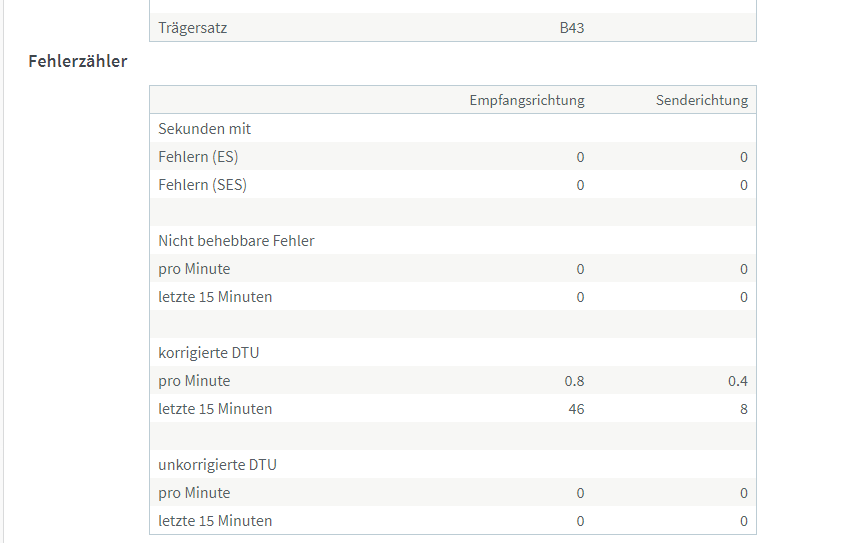Image resolution: width=858 pixels, height=543 pixels.
Task: Click letzte 15 Minuten under unkorrigierte DTU
Action: pos(215,521)
